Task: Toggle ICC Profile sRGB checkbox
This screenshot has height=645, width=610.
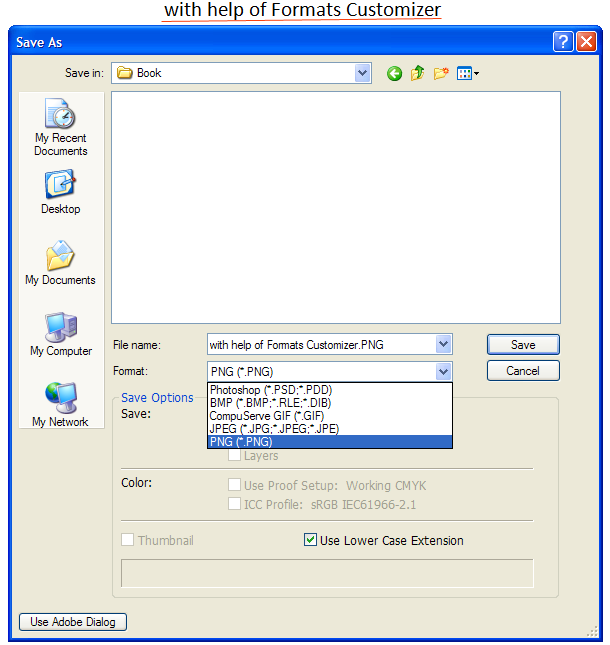Action: click(x=234, y=504)
